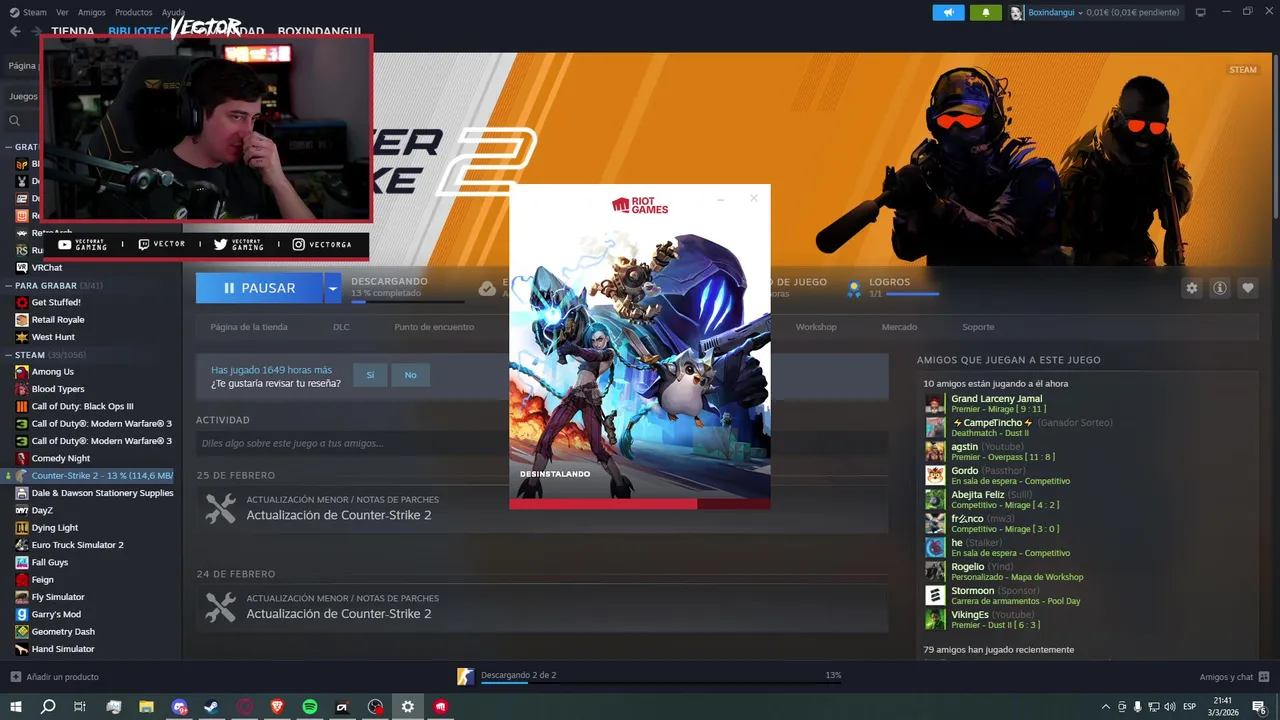The image size is (1280, 720).
Task: Open the Workshop tab
Action: 816,327
